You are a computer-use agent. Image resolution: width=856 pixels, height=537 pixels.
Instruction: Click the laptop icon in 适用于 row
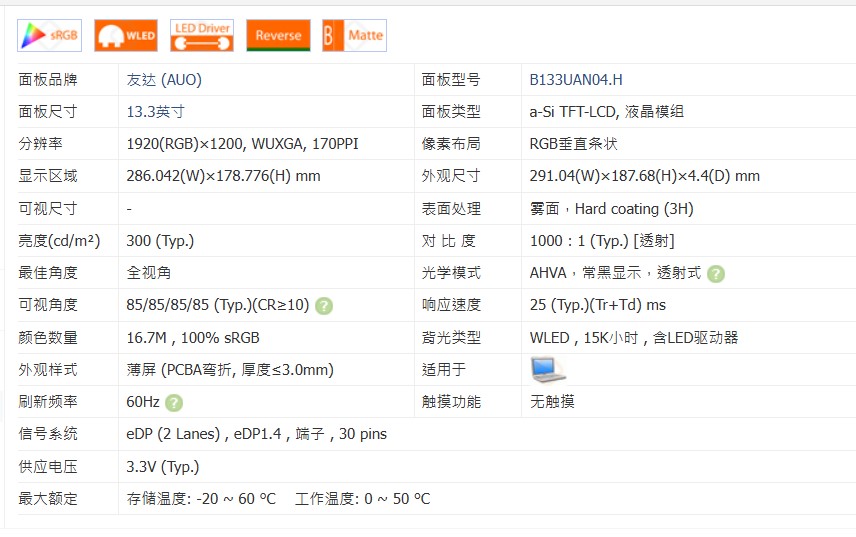click(547, 369)
